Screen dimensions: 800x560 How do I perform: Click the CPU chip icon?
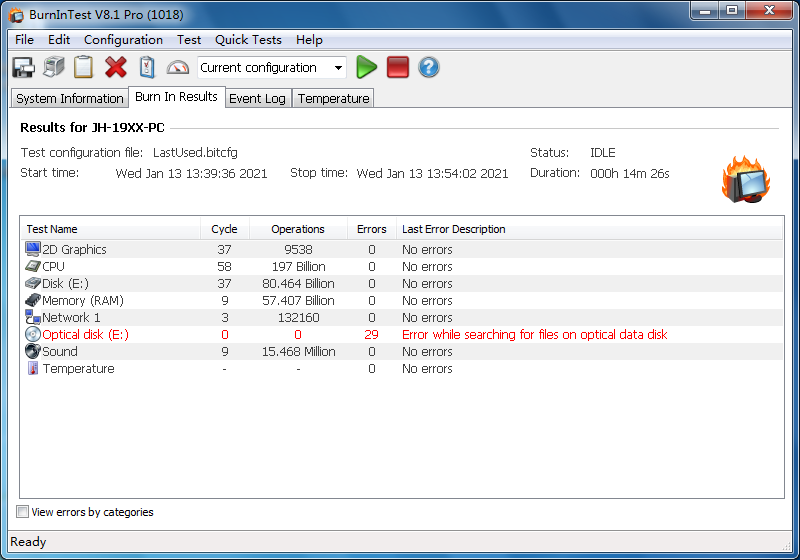pyautogui.click(x=33, y=266)
